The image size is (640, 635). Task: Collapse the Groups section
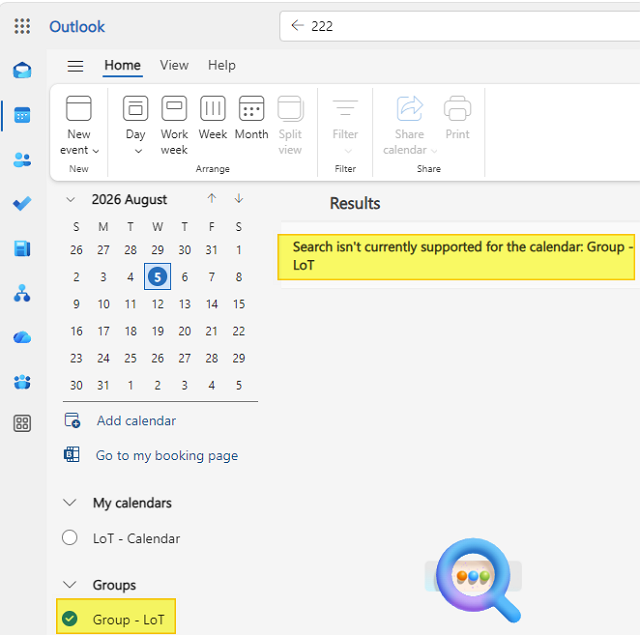70,584
